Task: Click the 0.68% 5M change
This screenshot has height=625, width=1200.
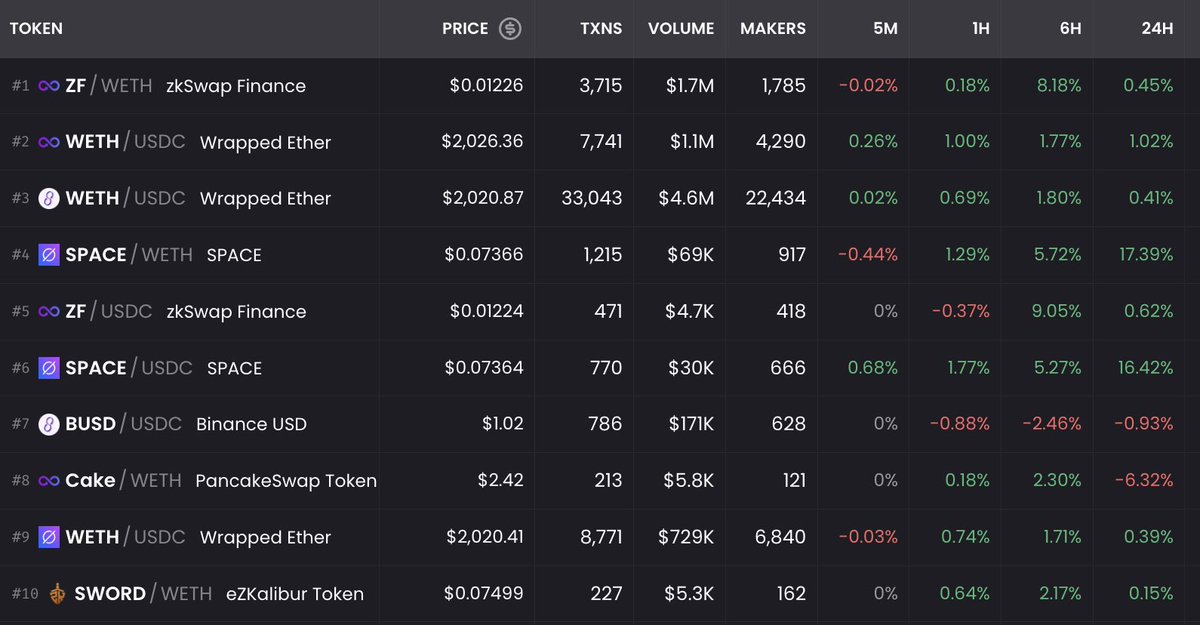Action: (x=873, y=368)
